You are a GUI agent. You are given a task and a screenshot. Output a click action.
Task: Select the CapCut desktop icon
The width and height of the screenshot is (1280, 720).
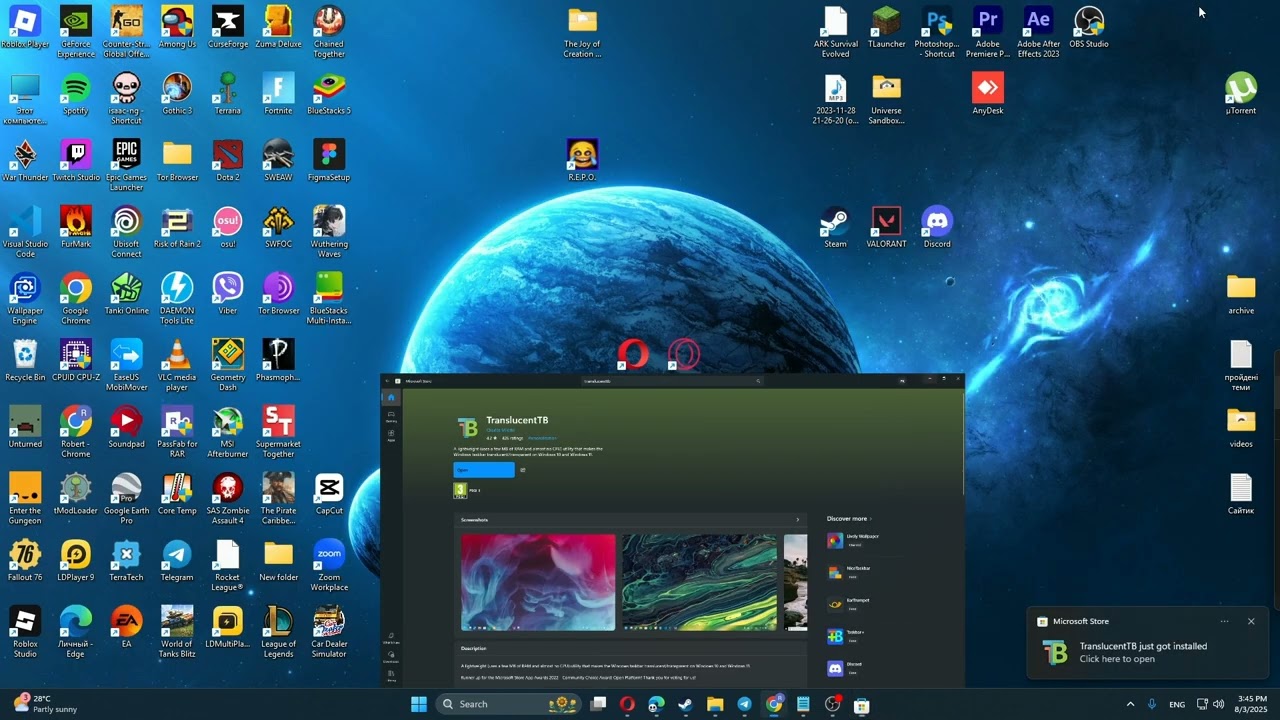(x=329, y=495)
